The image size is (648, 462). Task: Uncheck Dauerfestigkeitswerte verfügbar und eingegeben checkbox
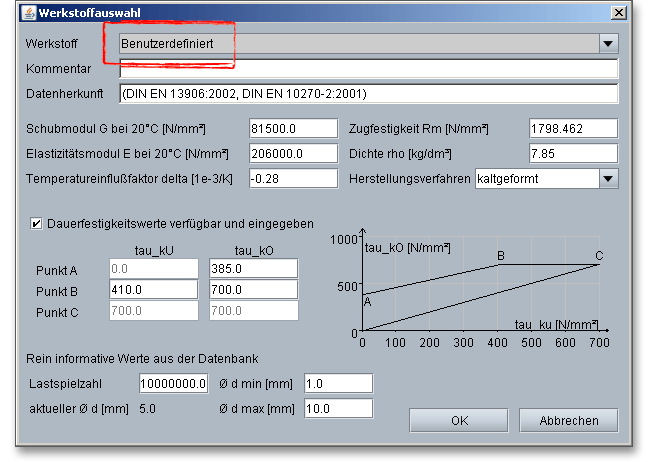pos(37,223)
